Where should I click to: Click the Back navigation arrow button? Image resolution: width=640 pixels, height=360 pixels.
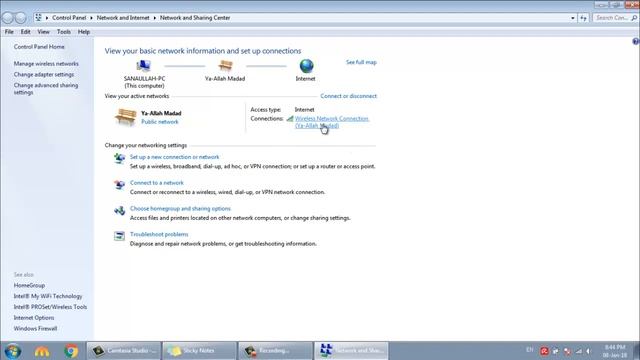[8, 18]
